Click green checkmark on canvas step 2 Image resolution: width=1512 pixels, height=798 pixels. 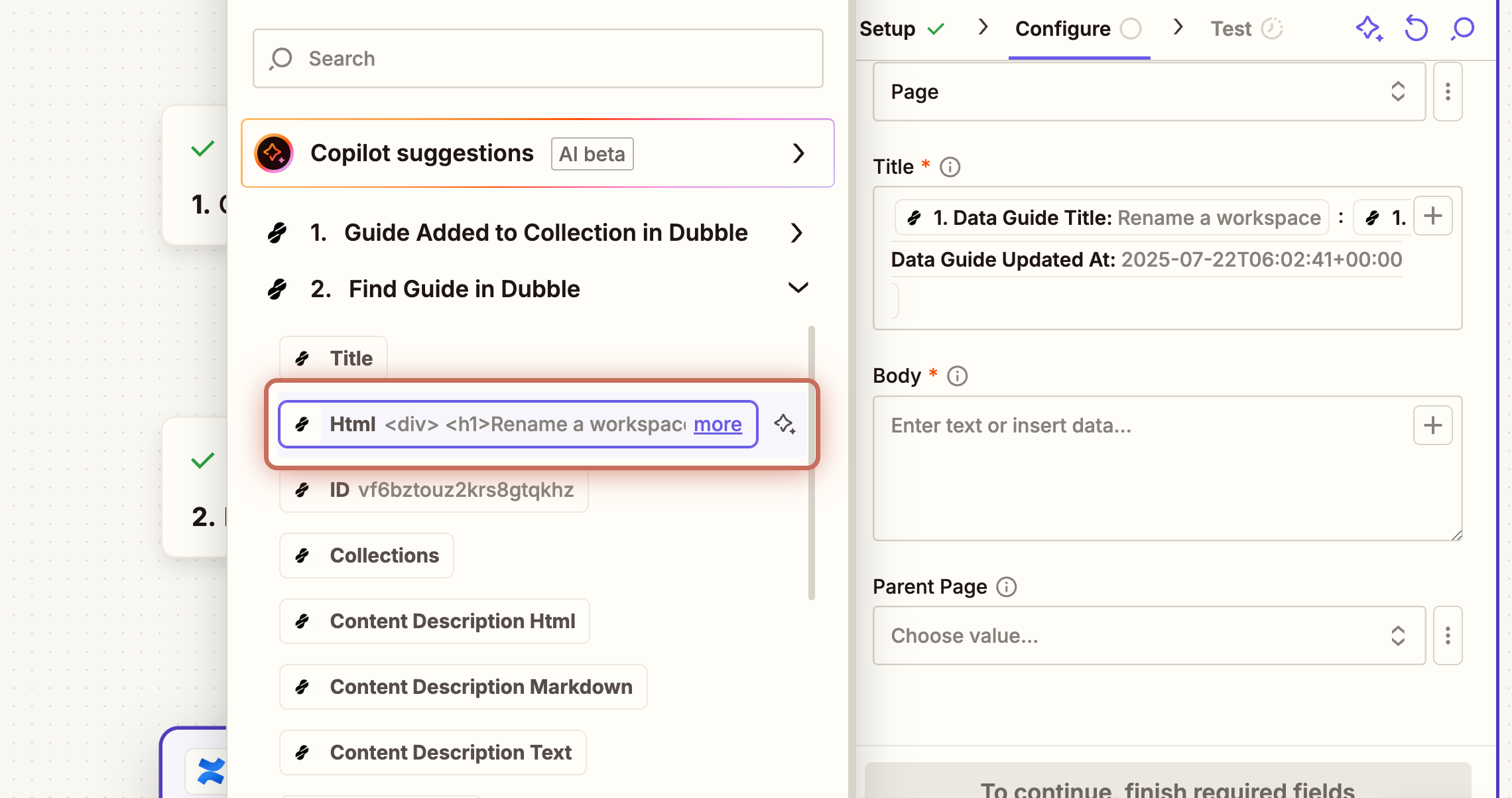pyautogui.click(x=202, y=460)
